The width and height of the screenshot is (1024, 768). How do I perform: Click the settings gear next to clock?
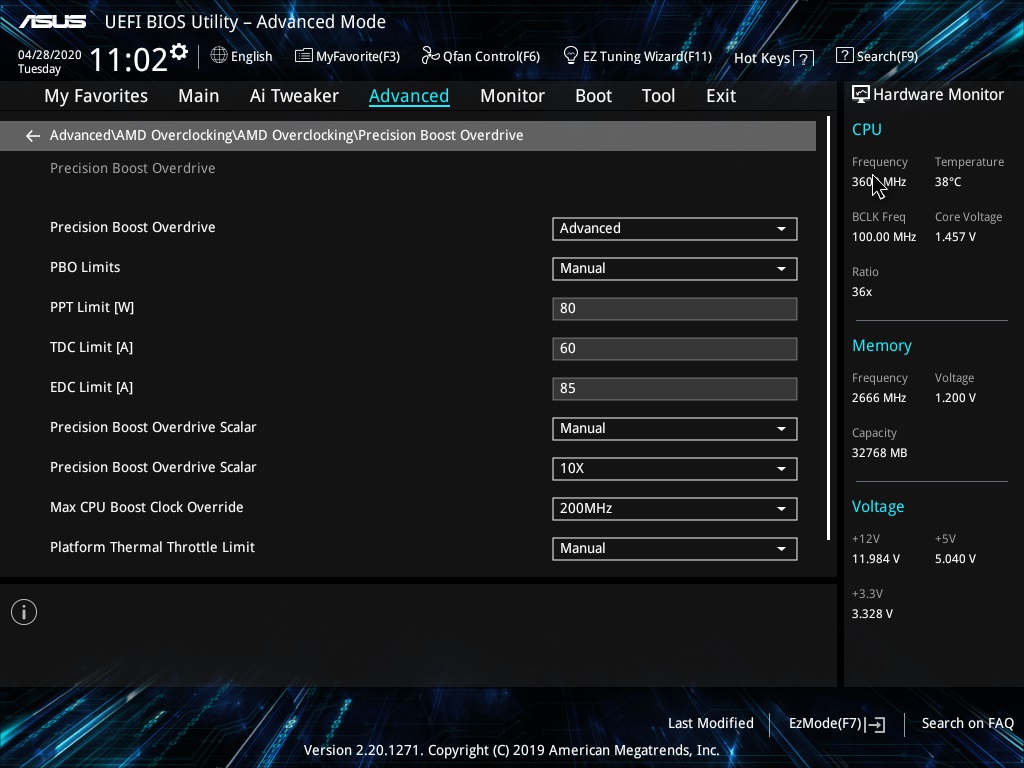179,51
